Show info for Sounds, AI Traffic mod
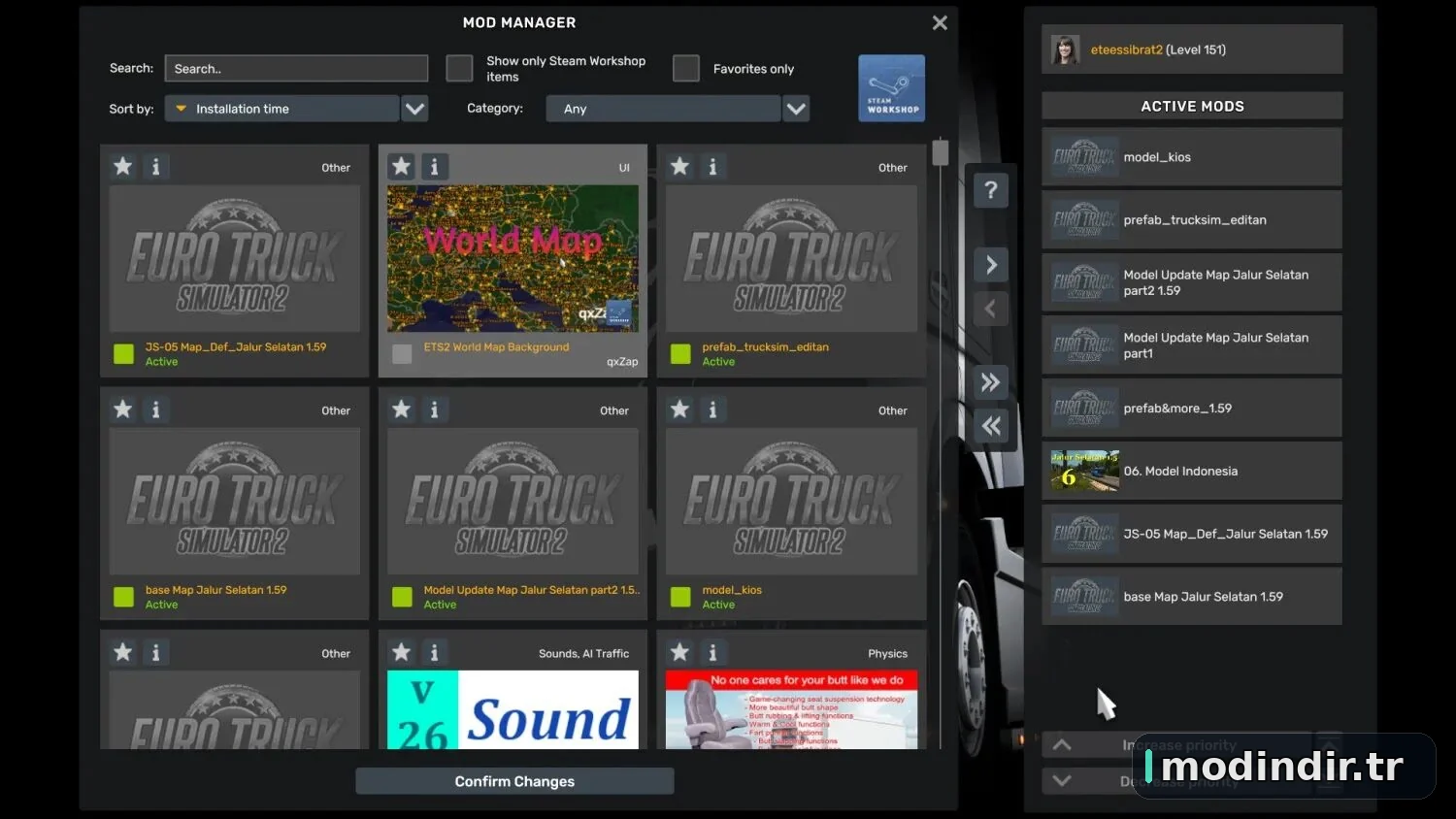This screenshot has width=1456, height=819. point(434,652)
